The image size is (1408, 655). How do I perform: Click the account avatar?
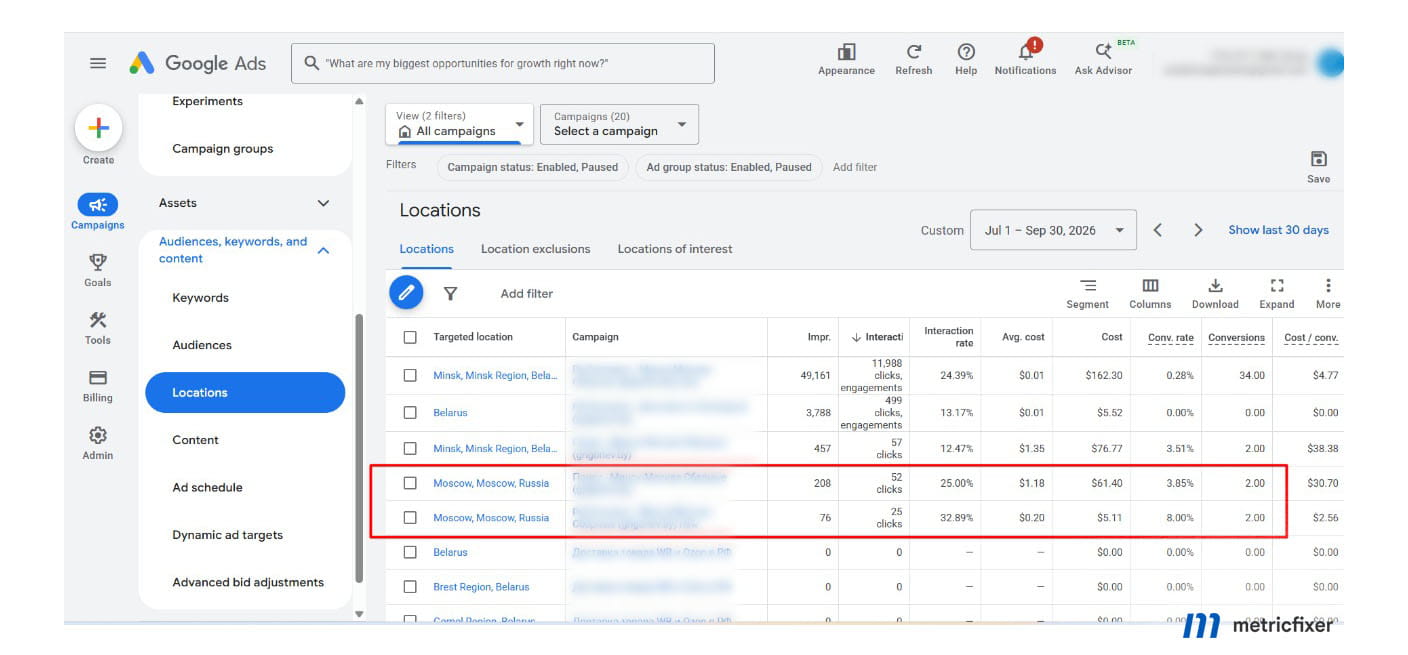1329,63
